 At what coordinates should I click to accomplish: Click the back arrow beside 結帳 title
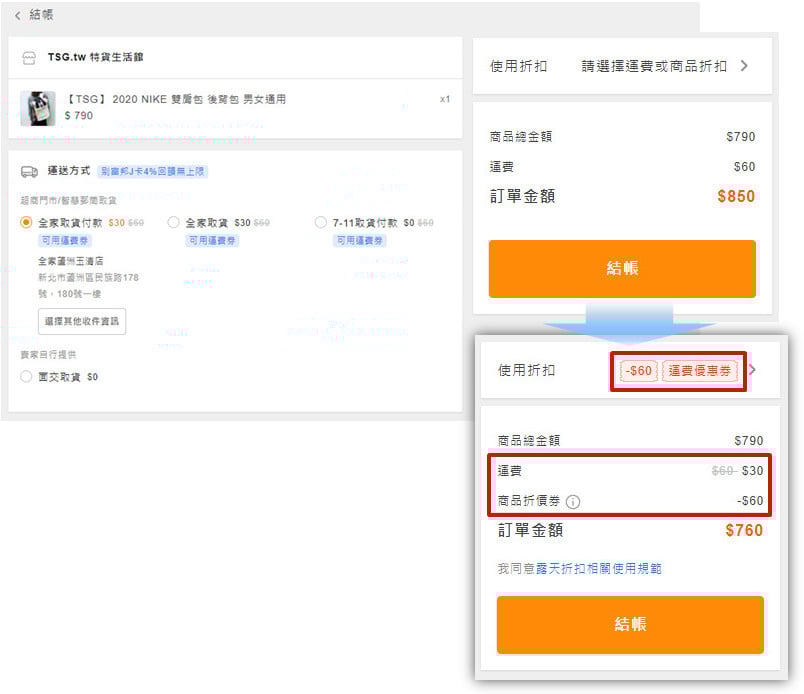click(18, 16)
